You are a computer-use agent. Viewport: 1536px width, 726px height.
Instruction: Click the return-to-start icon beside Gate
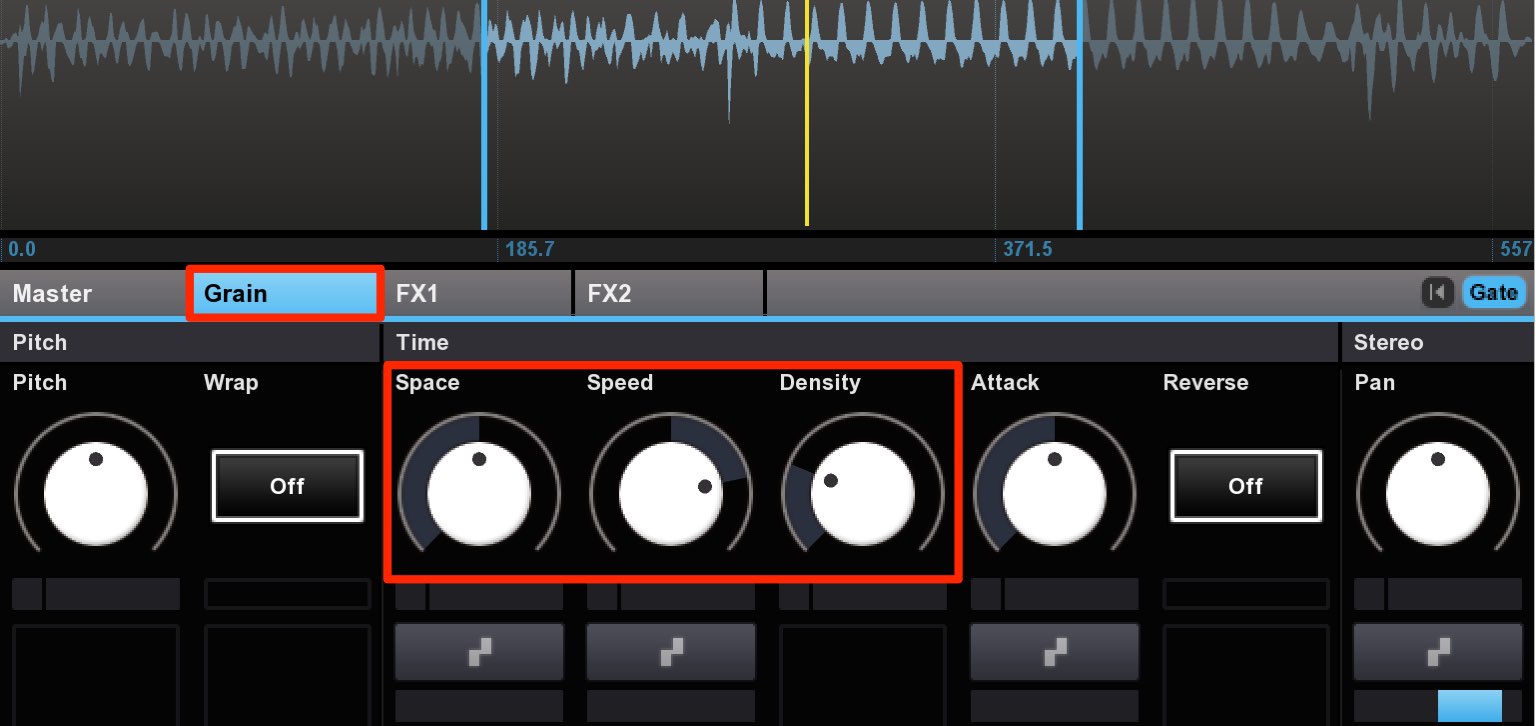(1437, 292)
